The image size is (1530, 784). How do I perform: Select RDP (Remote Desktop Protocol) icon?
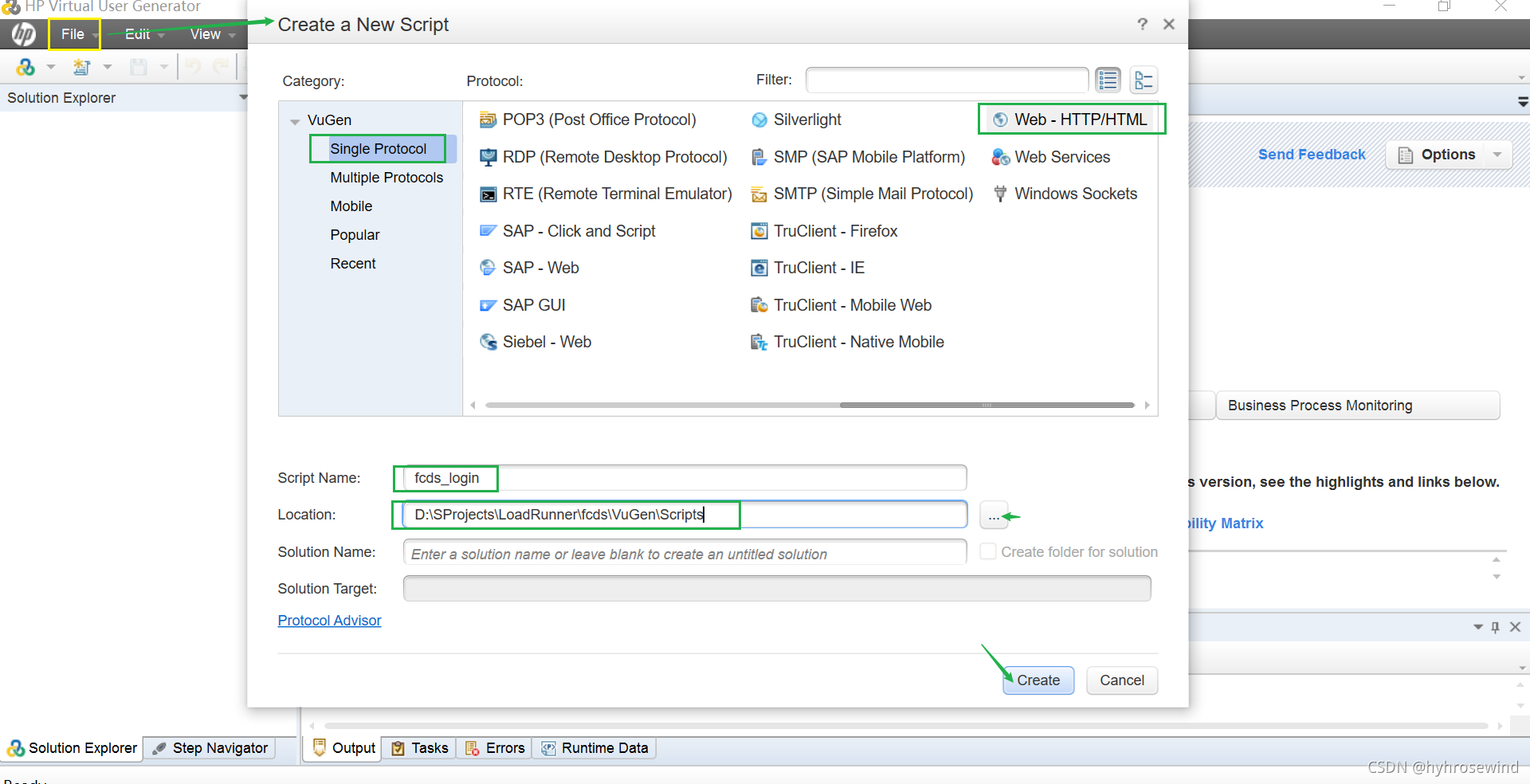(488, 157)
